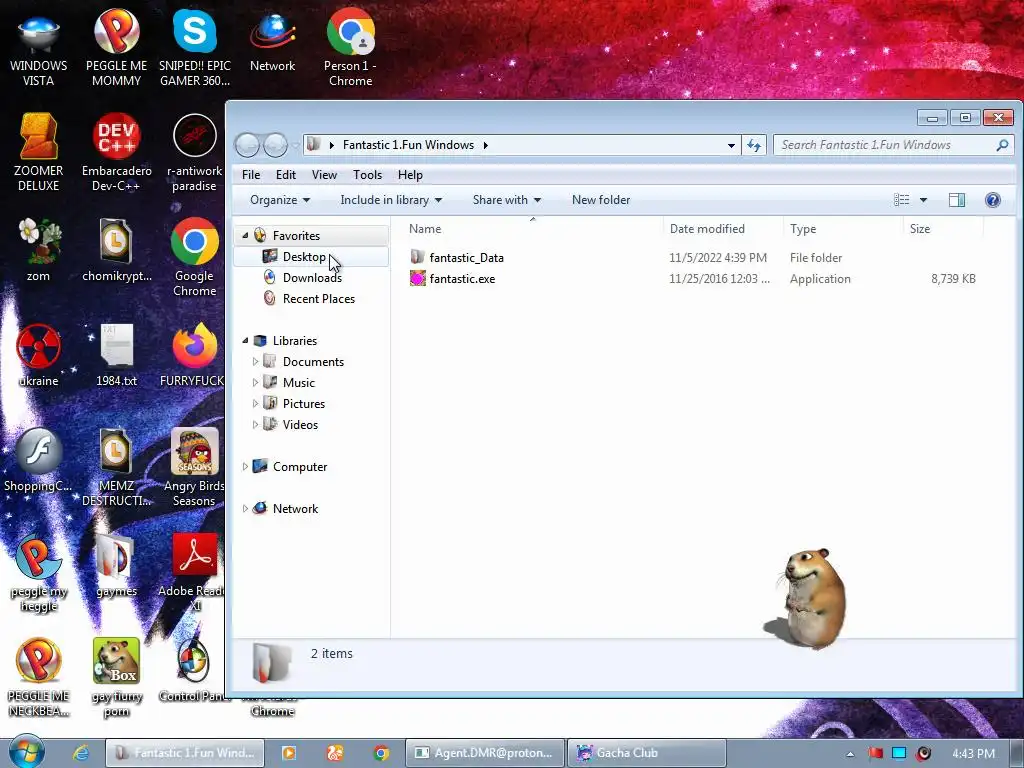
Task: Select the WINDOWS VISTA desktop icon
Action: coord(38,47)
